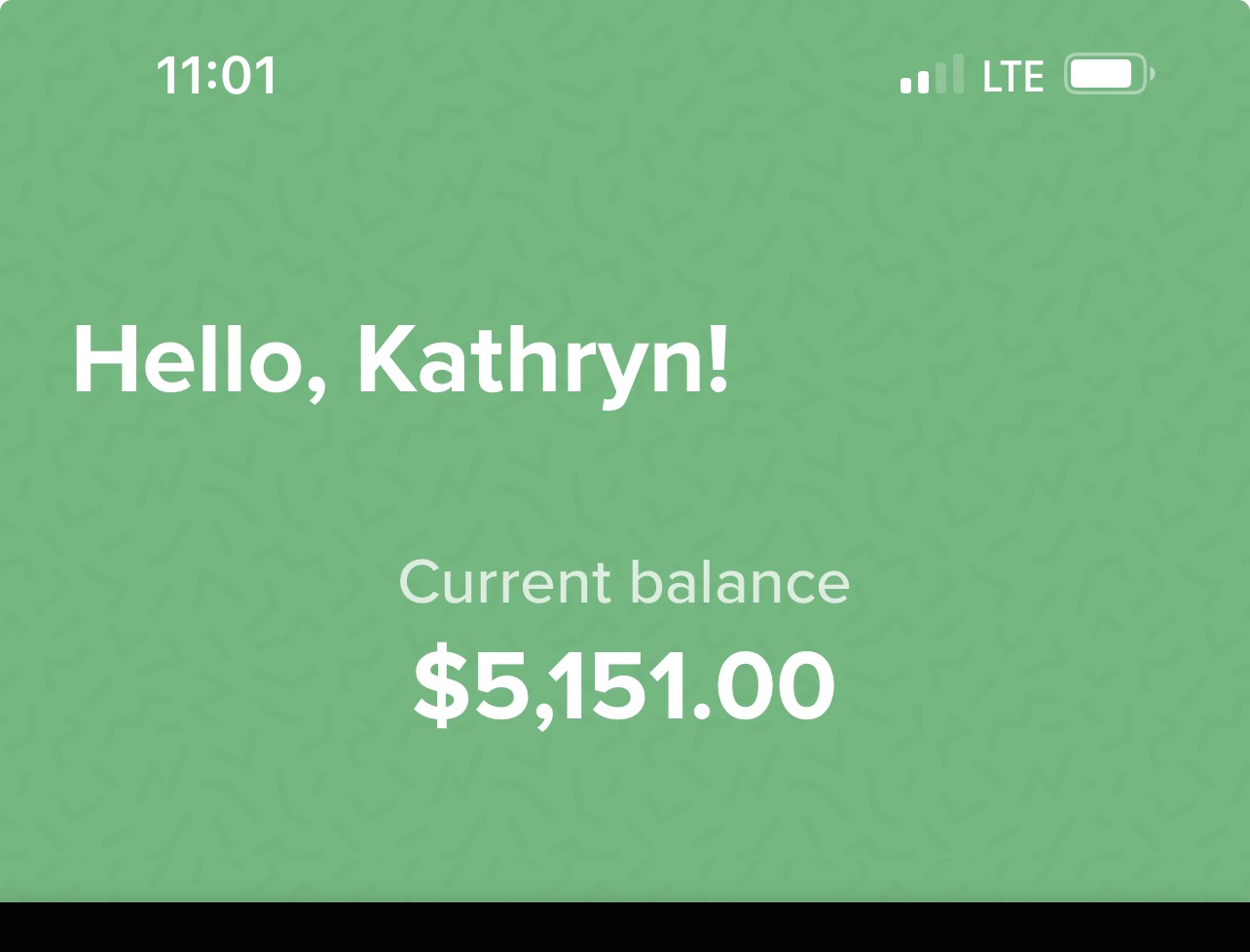
Task: Tap the minute digits "01" in the clock
Action: [x=251, y=75]
